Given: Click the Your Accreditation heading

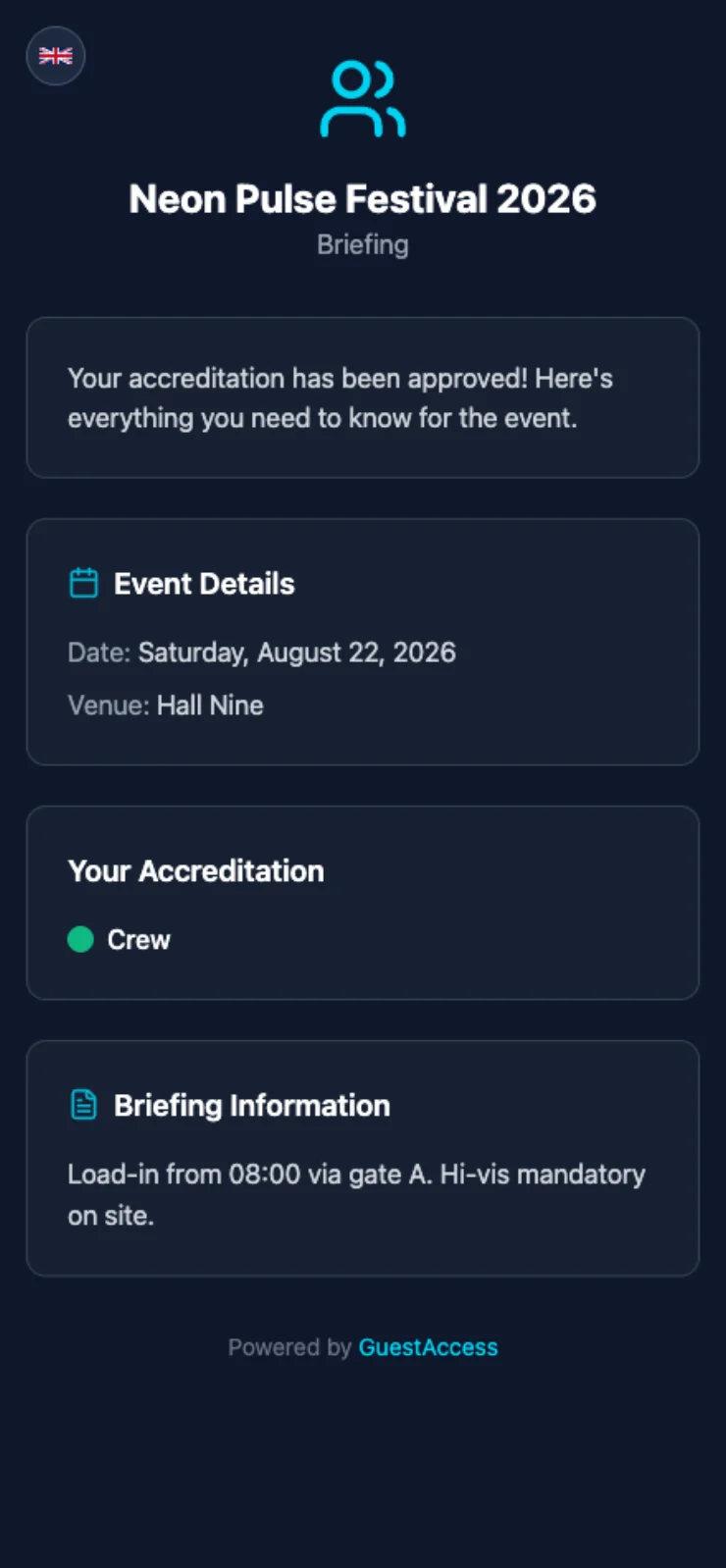Looking at the screenshot, I should (196, 871).
